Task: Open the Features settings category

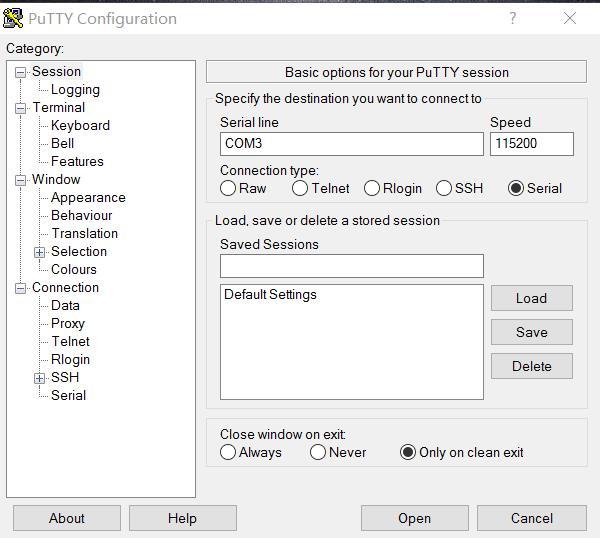Action: coord(77,161)
